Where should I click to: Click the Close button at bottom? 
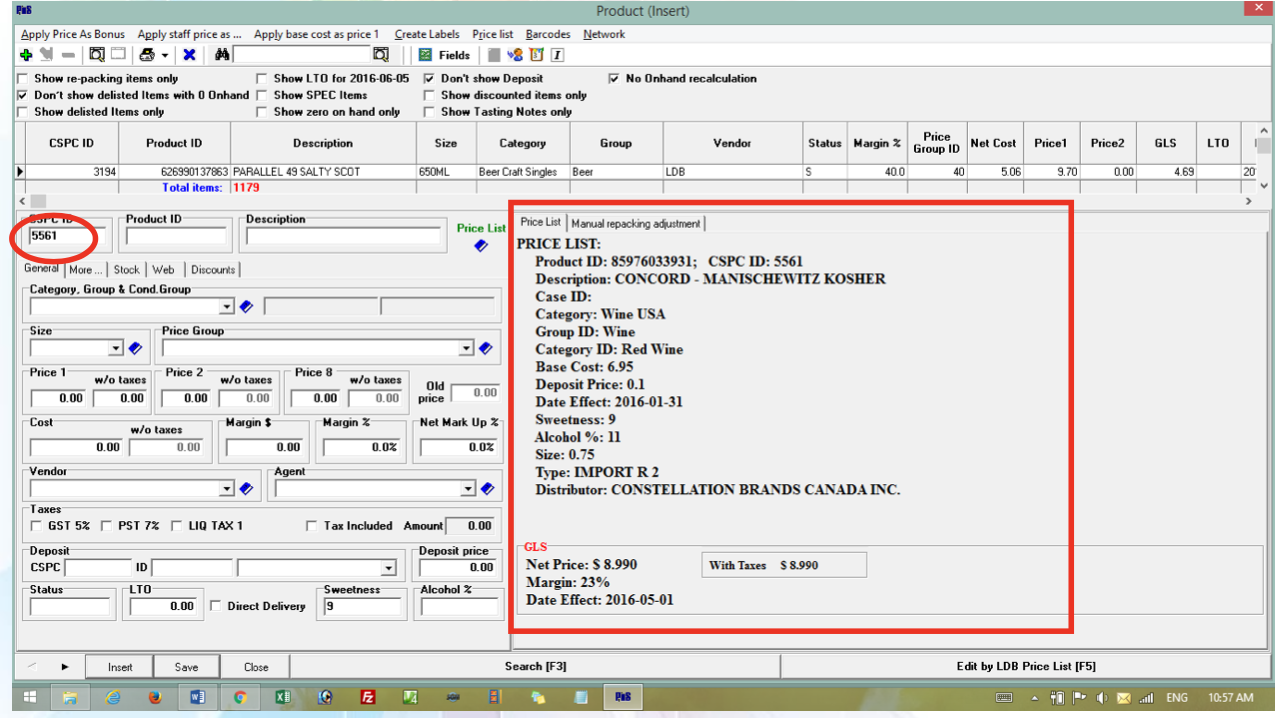(x=256, y=667)
